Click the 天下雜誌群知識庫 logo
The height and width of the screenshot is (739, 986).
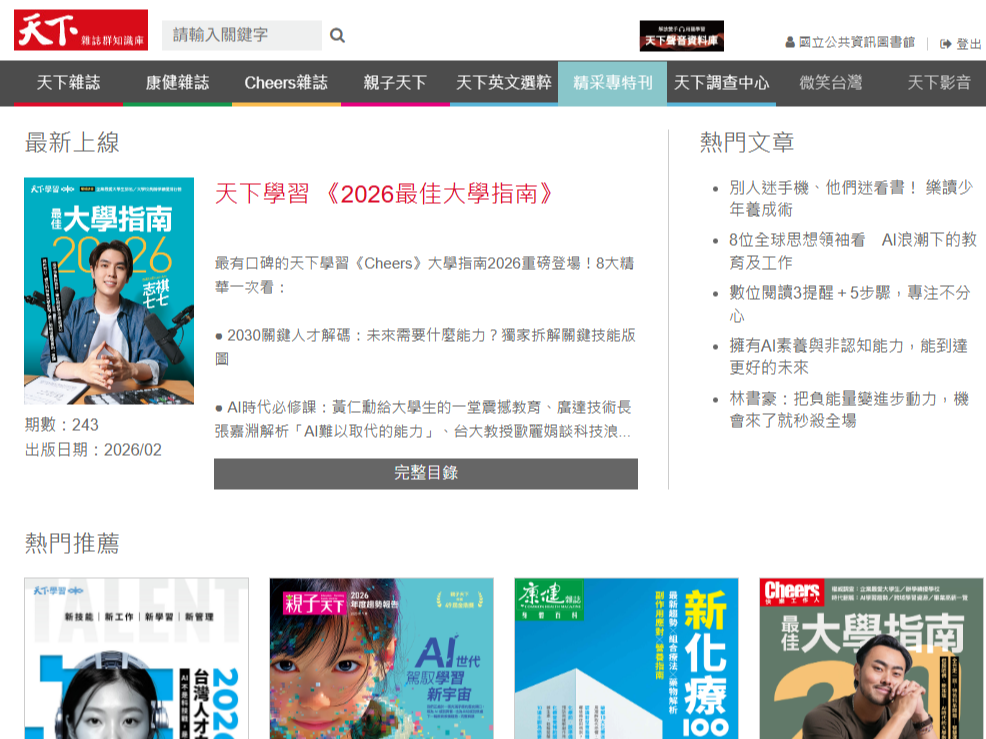[x=81, y=30]
